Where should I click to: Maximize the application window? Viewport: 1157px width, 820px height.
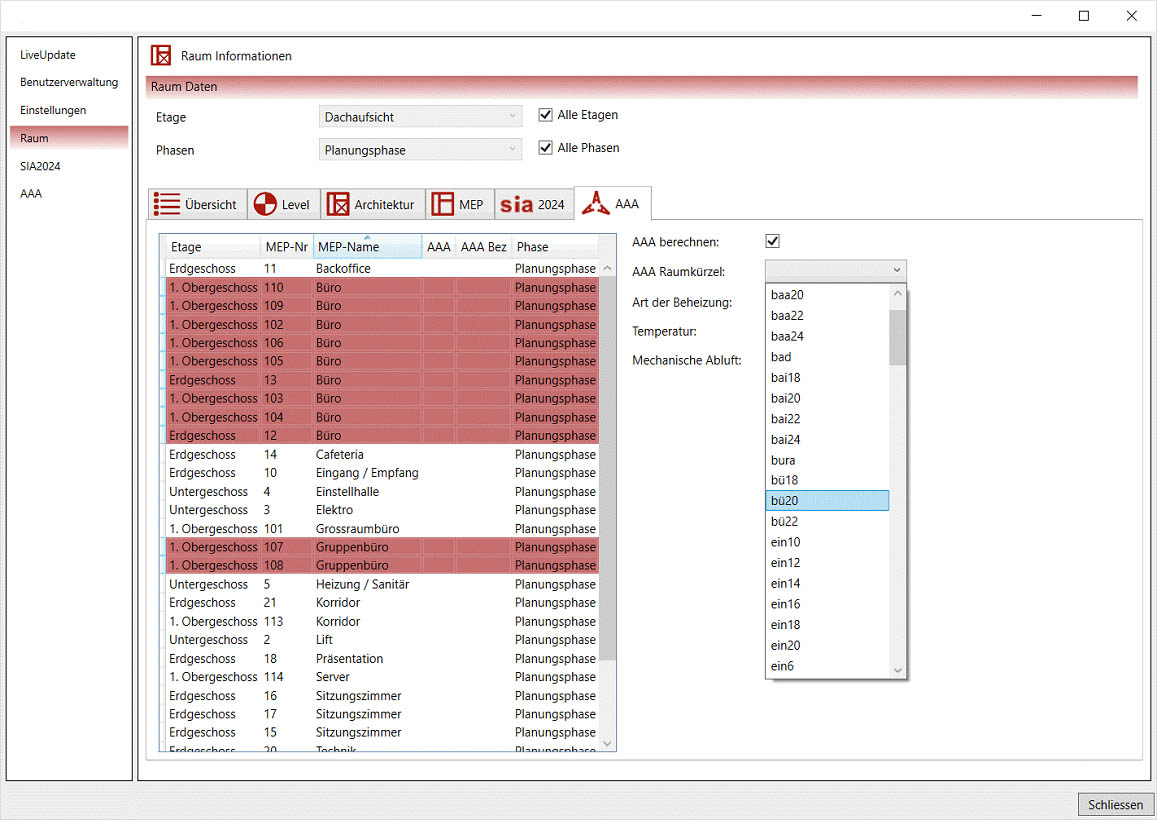coord(1084,15)
